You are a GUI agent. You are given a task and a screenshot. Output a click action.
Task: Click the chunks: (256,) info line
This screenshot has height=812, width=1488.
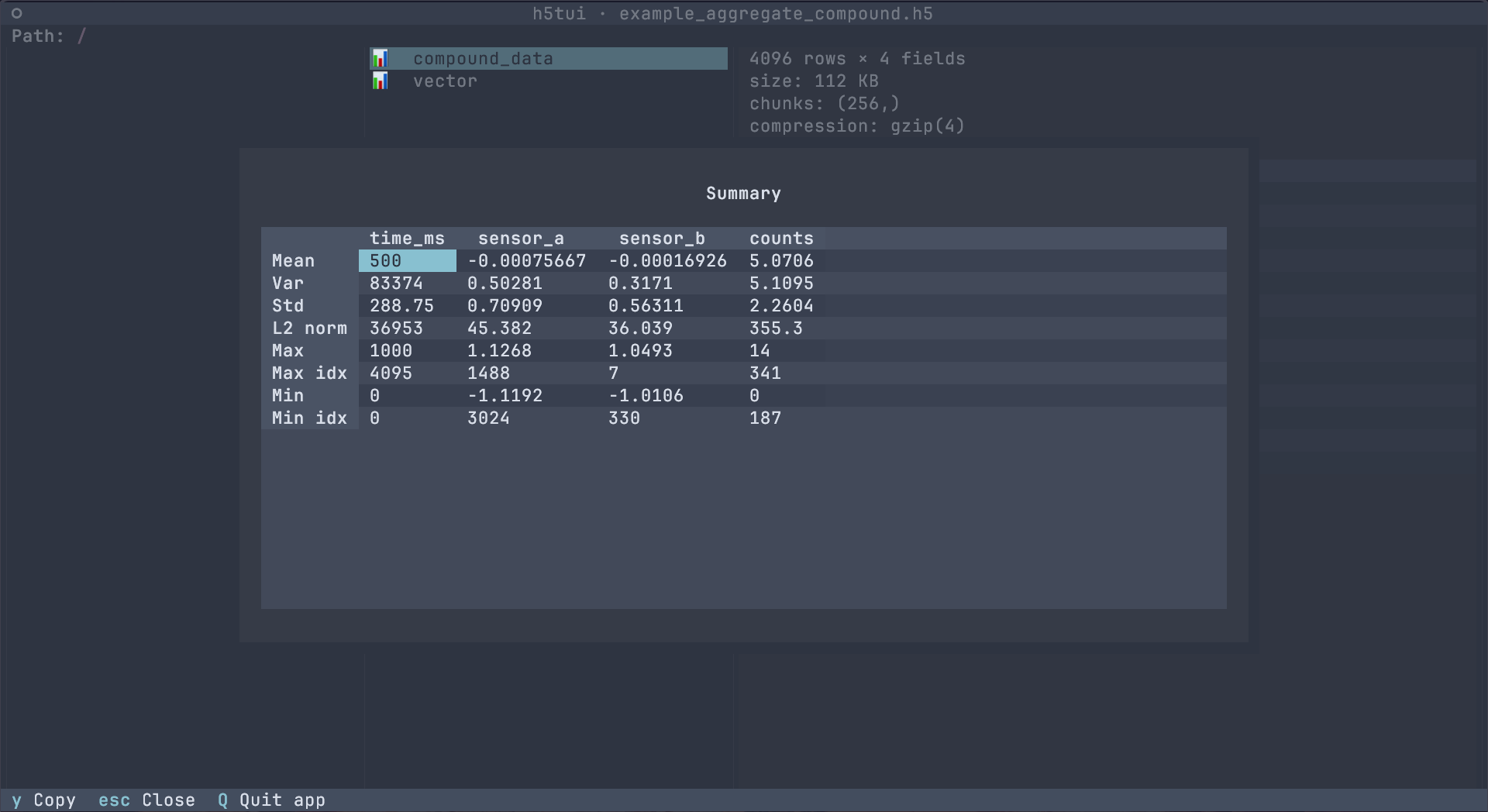825,104
